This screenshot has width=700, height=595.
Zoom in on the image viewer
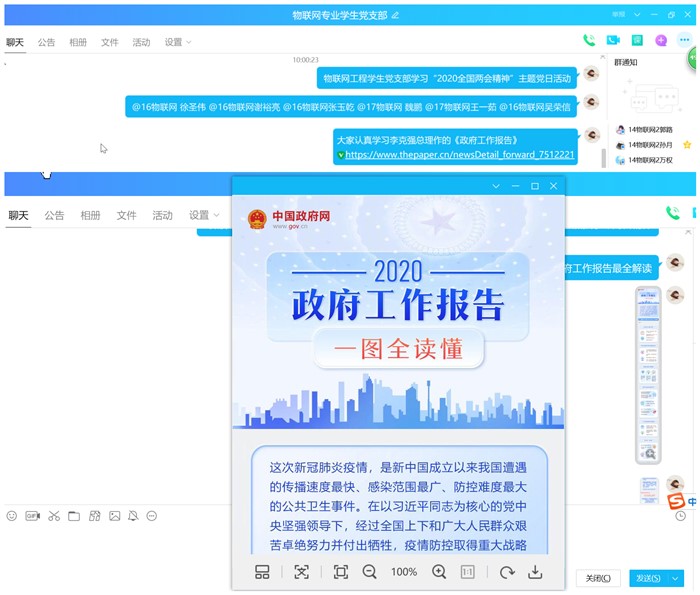[x=438, y=572]
